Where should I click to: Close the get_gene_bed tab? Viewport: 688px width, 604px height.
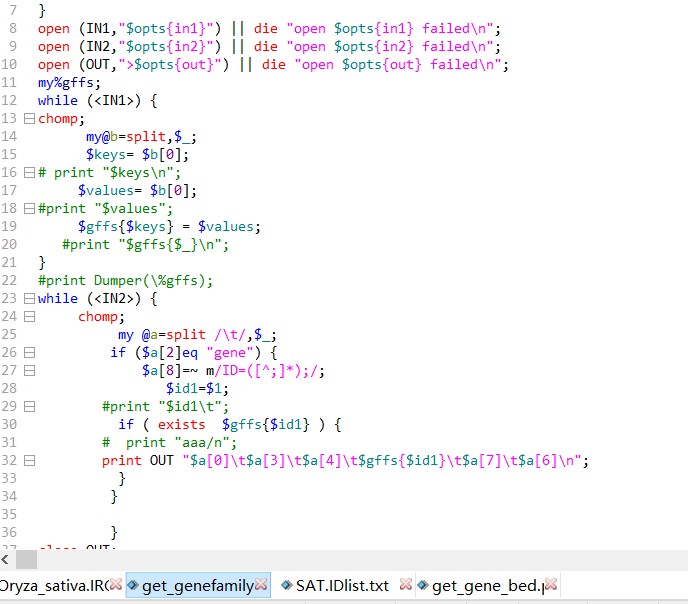tap(551, 584)
